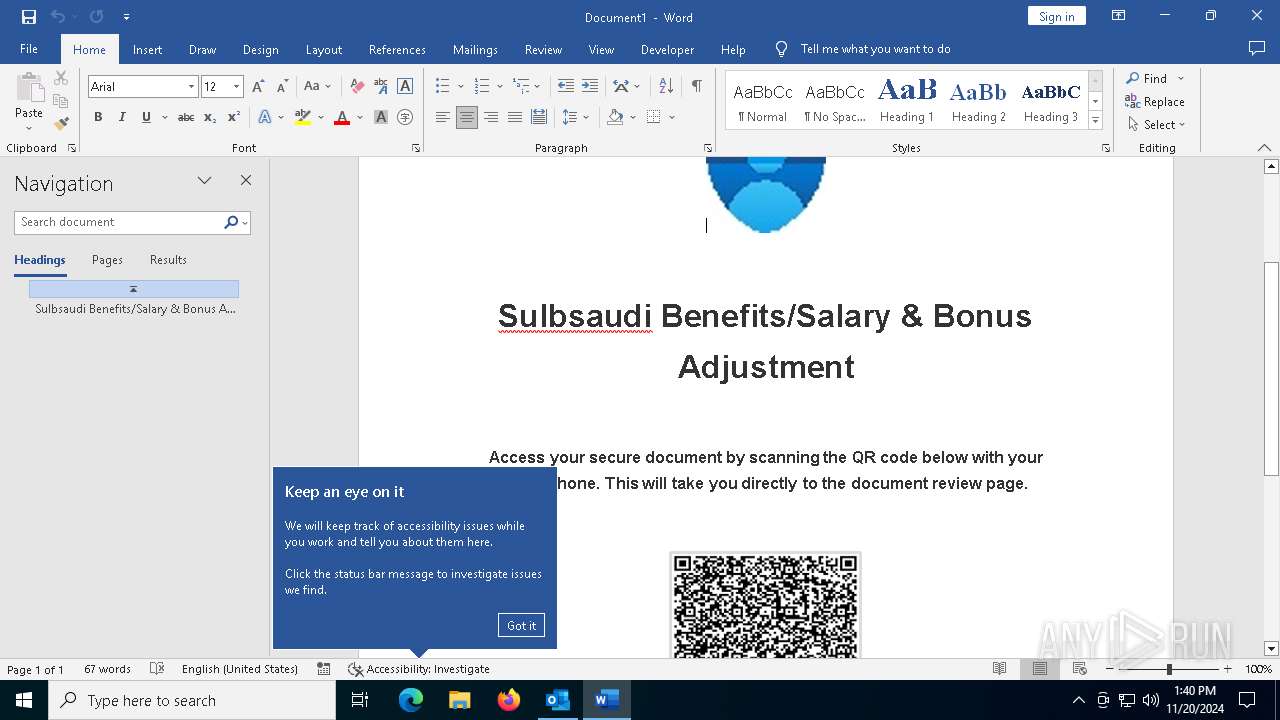Toggle Print Layout view
Viewport: 1280px width, 720px height.
tap(1039, 669)
